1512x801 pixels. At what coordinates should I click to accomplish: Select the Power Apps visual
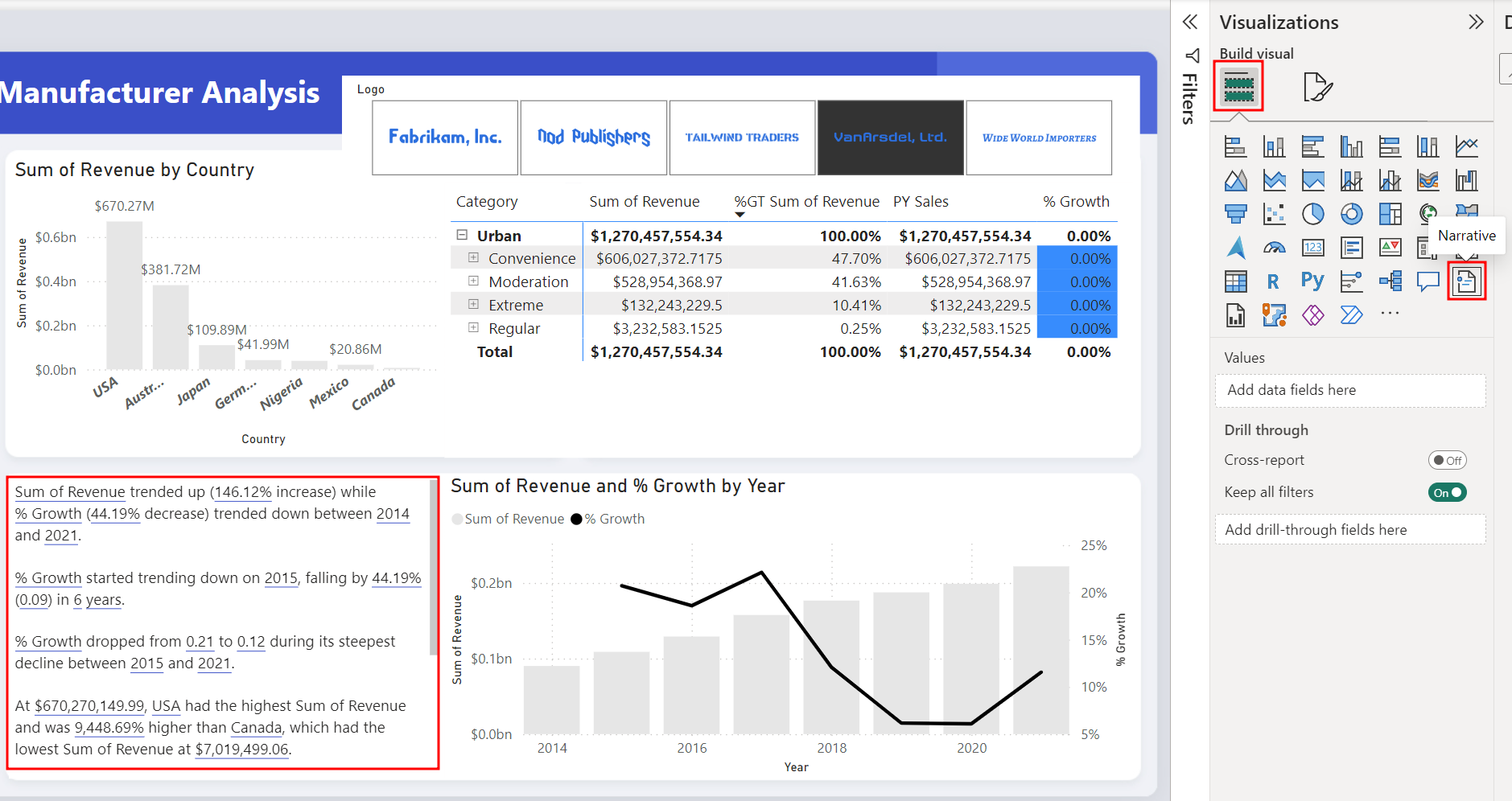click(1312, 315)
